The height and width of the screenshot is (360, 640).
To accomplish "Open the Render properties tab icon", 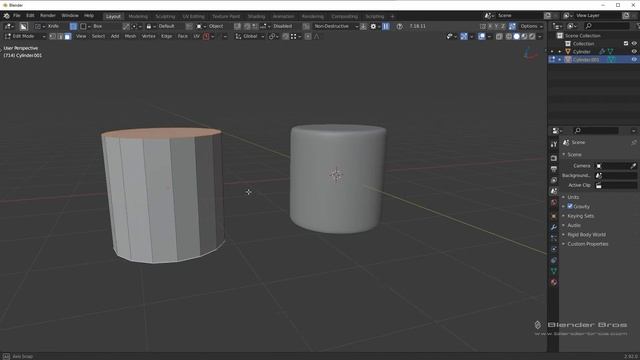I will (553, 158).
